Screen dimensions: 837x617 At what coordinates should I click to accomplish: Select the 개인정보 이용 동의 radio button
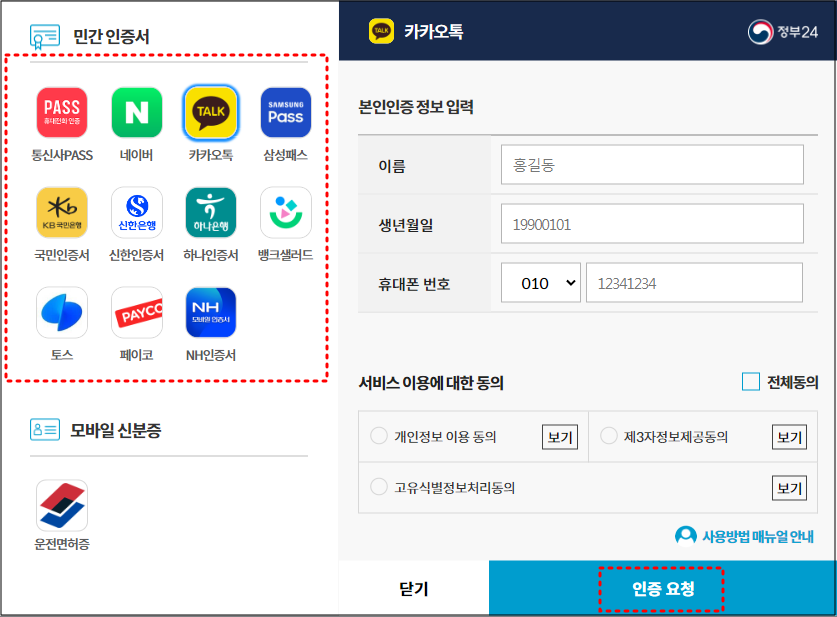(378, 436)
